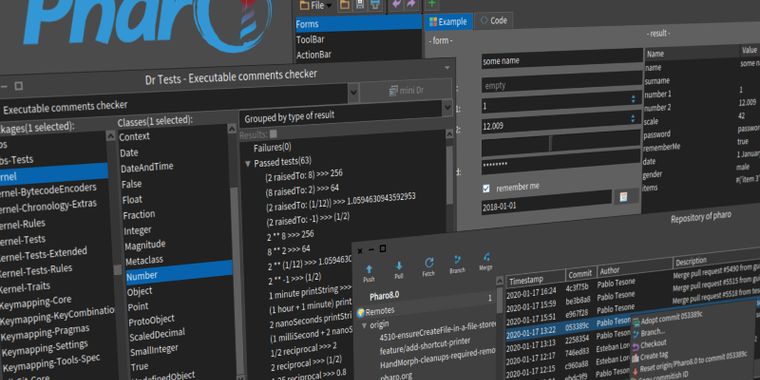Open the calendar picker beside 2018-01-01
Image resolution: width=760 pixels, height=380 pixels.
[624, 196]
